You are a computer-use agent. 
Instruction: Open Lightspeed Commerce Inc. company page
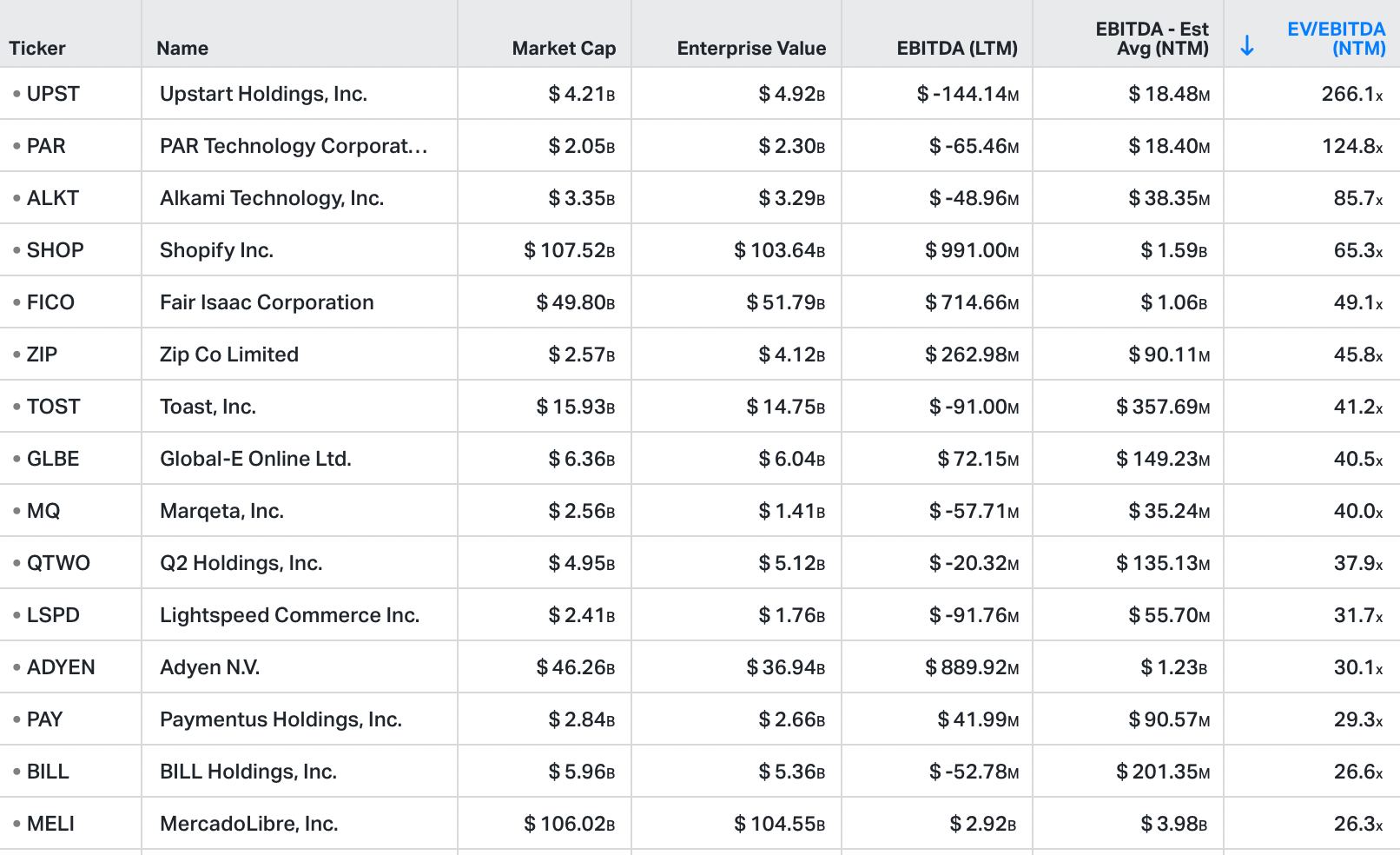click(x=289, y=615)
